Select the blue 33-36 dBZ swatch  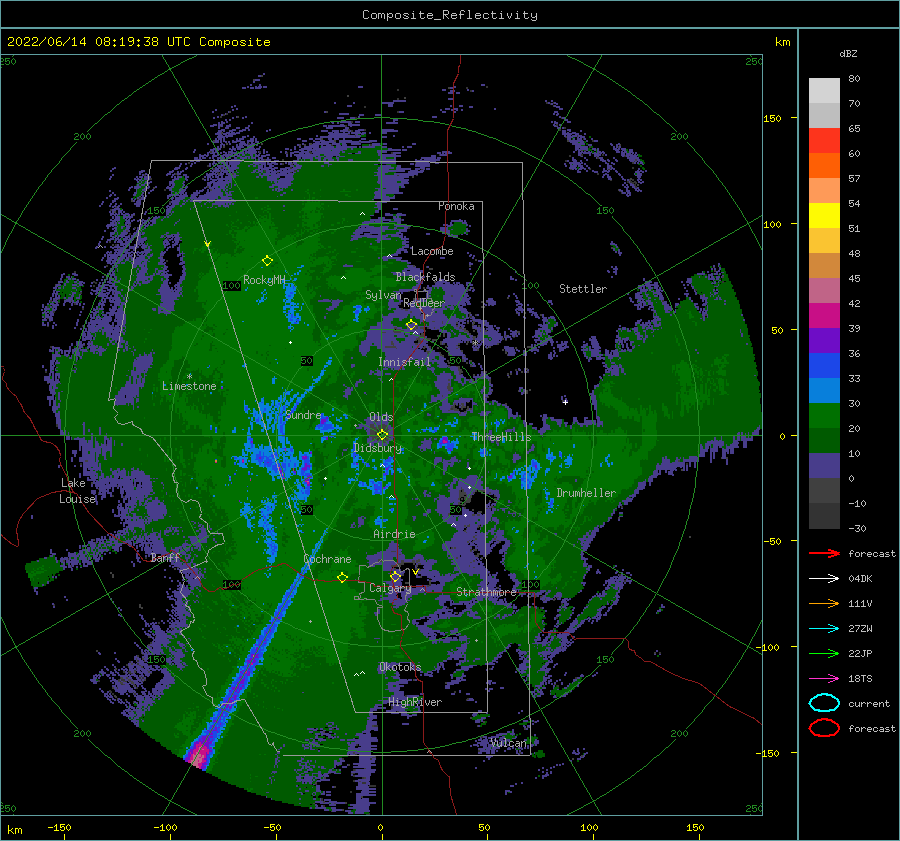coord(824,365)
